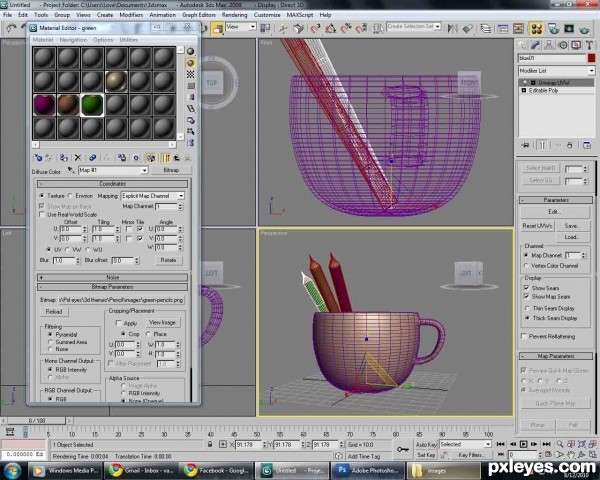
Task: Click Quick Render teapot icon
Action: 584,28
